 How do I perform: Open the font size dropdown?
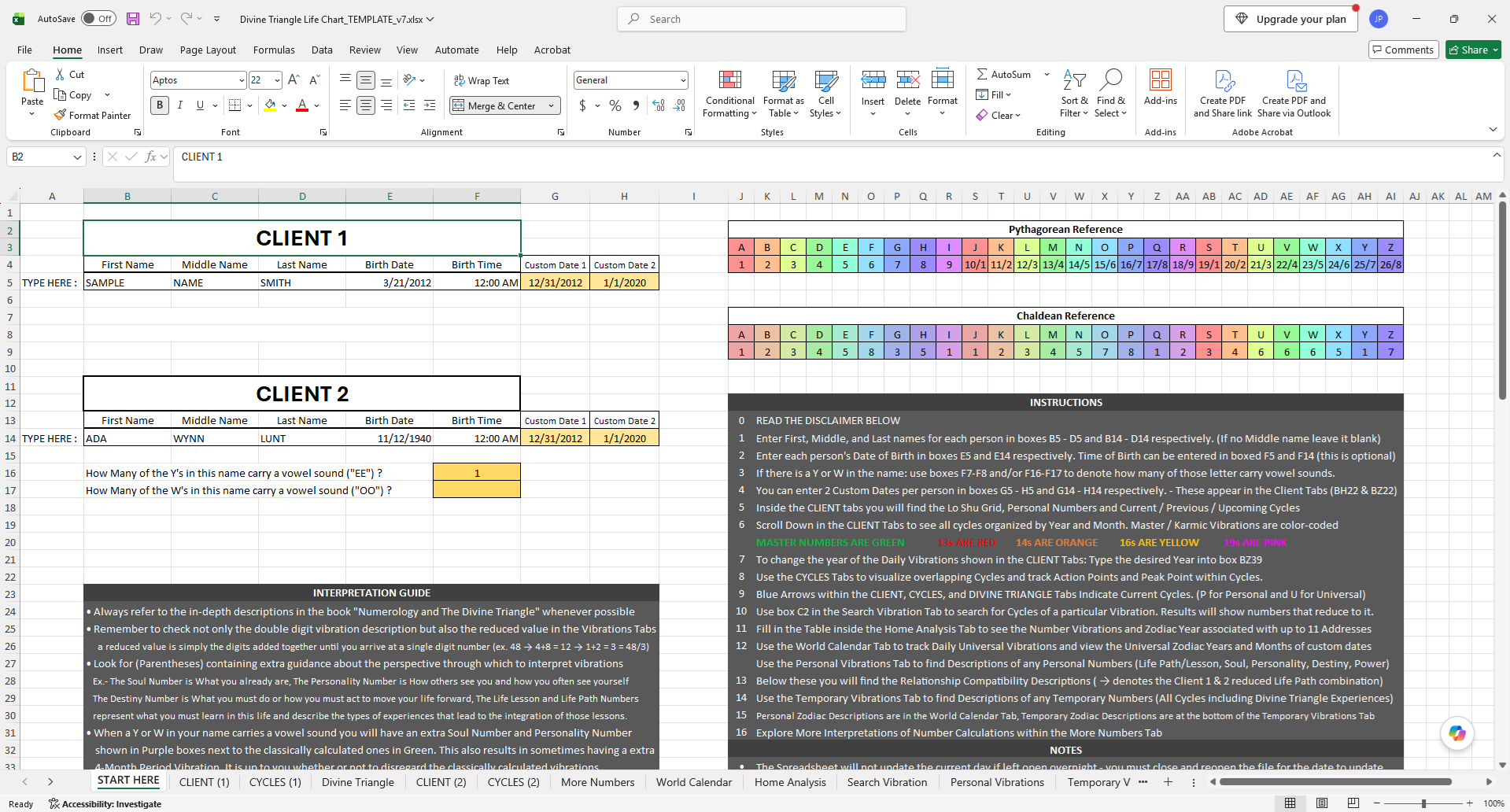click(x=277, y=80)
